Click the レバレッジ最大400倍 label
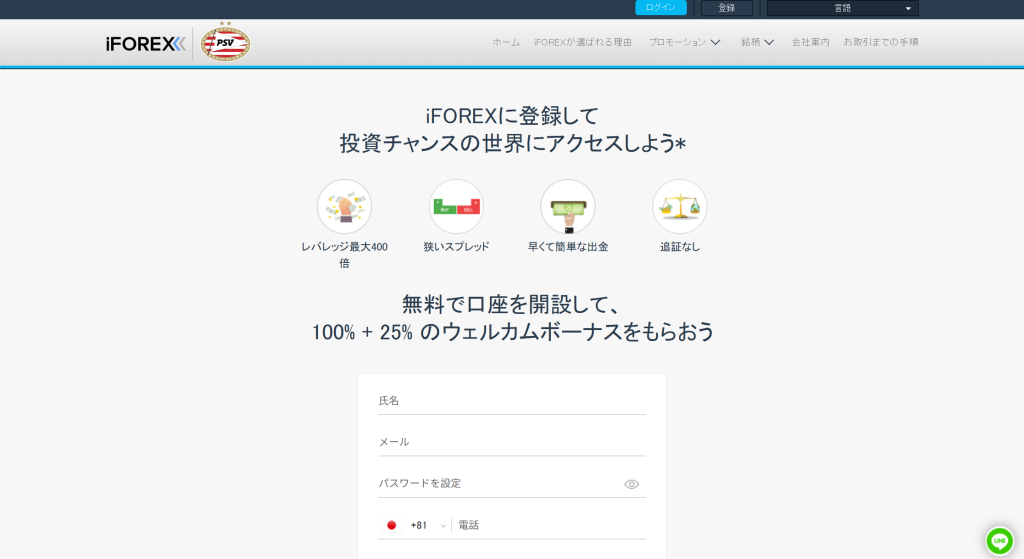Image resolution: width=1024 pixels, height=559 pixels. tap(344, 255)
